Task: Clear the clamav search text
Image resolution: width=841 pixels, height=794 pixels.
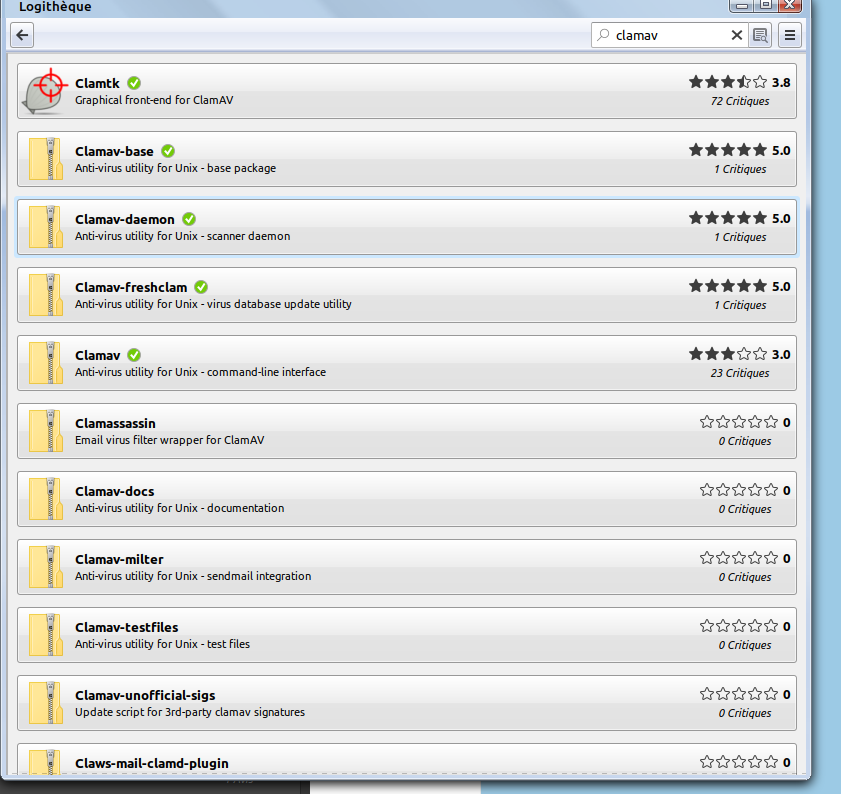Action: (736, 35)
